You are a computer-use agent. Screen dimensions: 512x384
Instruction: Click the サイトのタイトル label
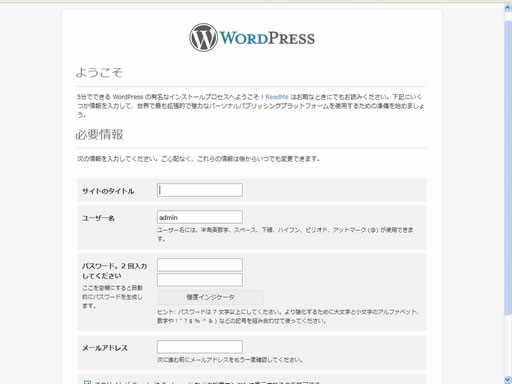[108, 191]
